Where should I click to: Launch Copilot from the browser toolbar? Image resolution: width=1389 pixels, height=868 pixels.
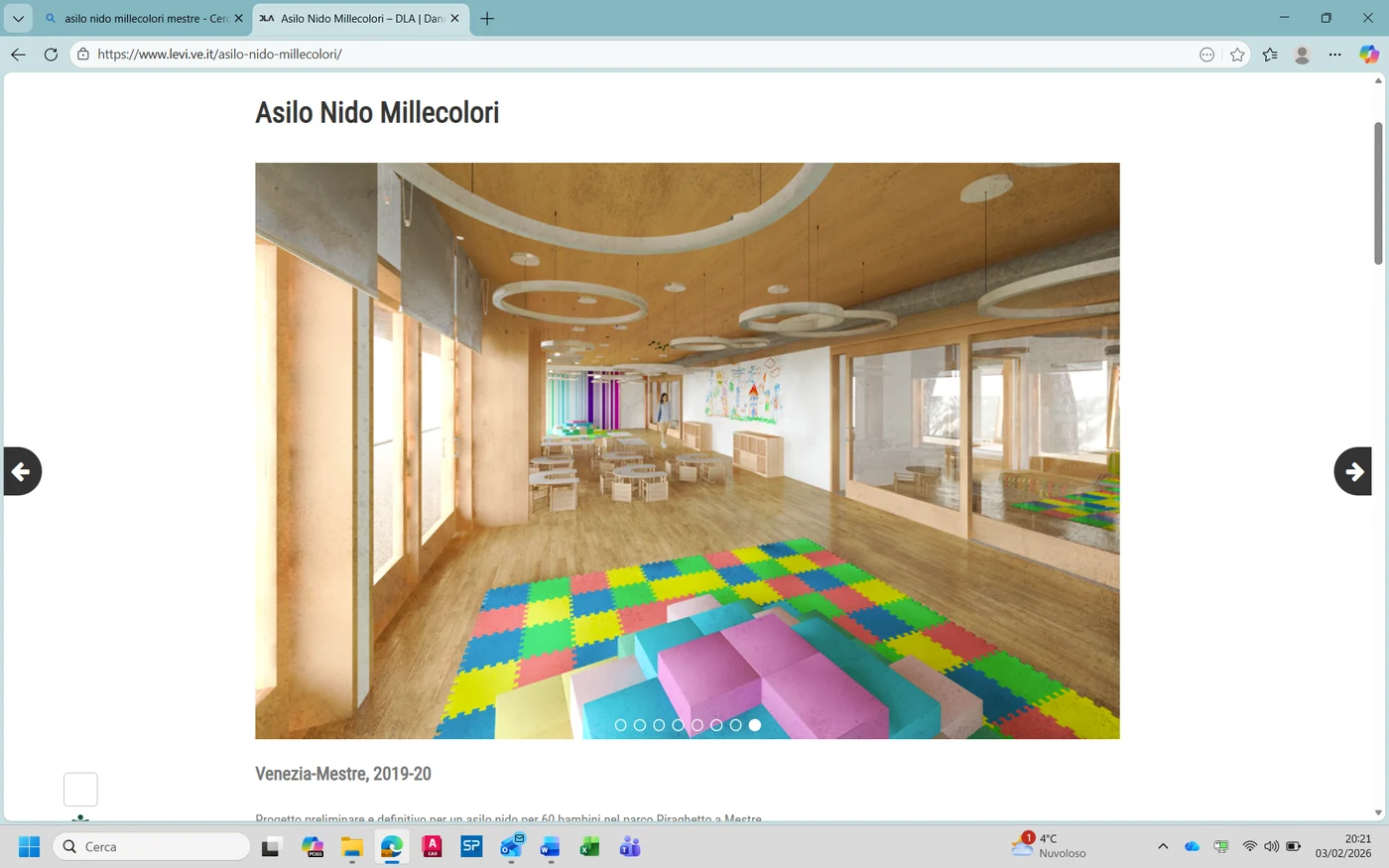tap(1369, 55)
